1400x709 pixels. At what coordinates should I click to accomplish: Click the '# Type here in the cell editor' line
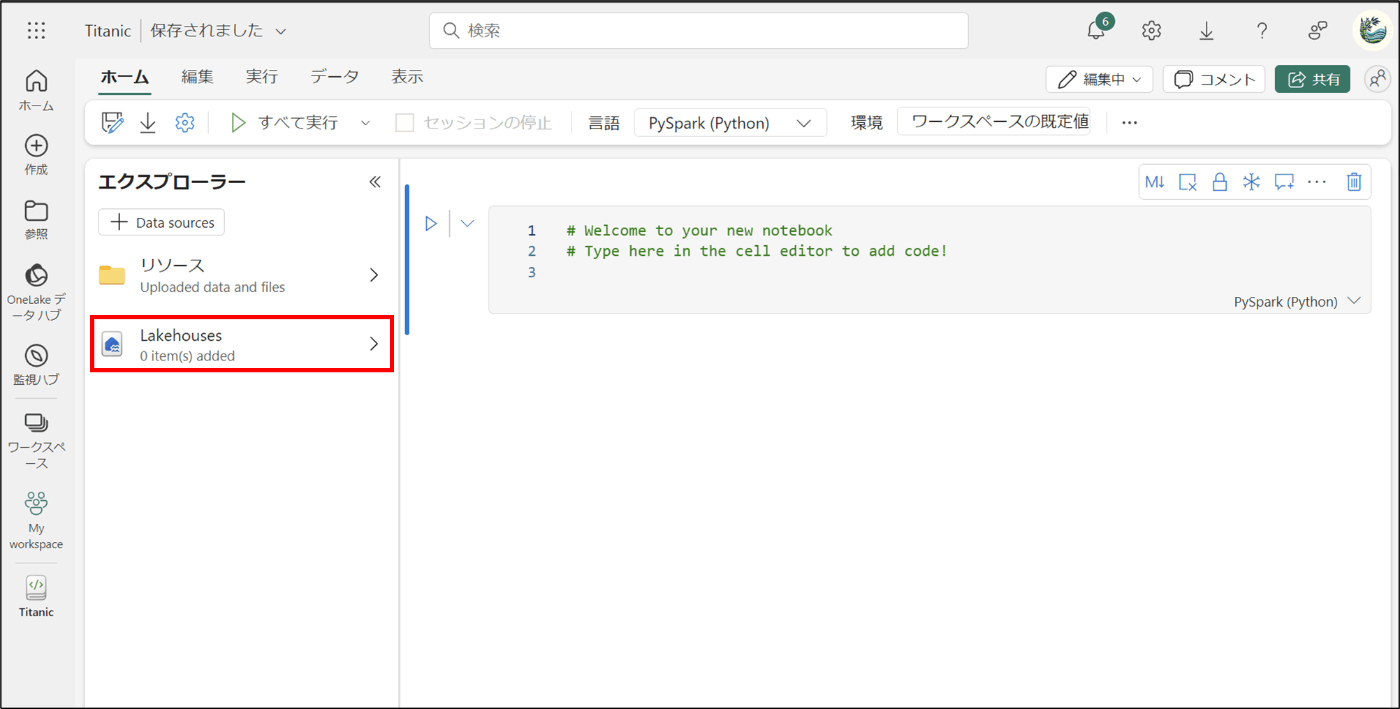[x=756, y=251]
